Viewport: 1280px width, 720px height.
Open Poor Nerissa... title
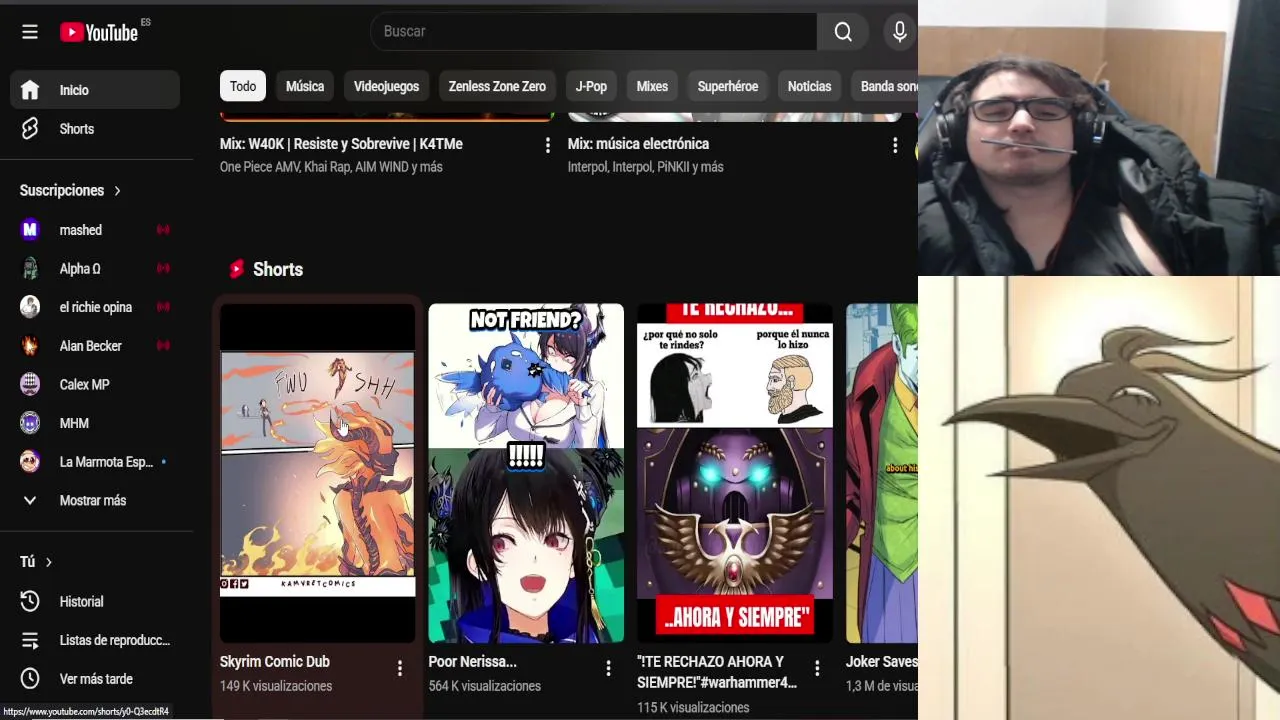click(472, 662)
